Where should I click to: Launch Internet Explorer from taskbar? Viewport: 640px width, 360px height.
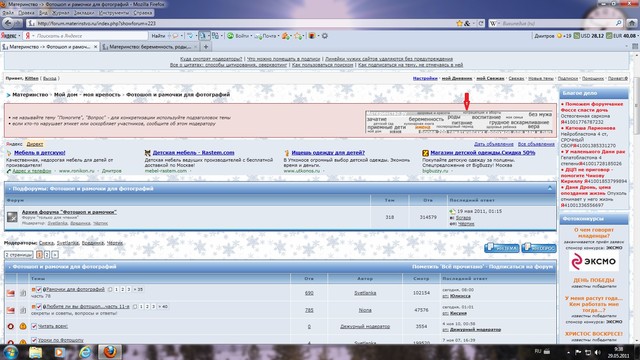tap(85, 352)
